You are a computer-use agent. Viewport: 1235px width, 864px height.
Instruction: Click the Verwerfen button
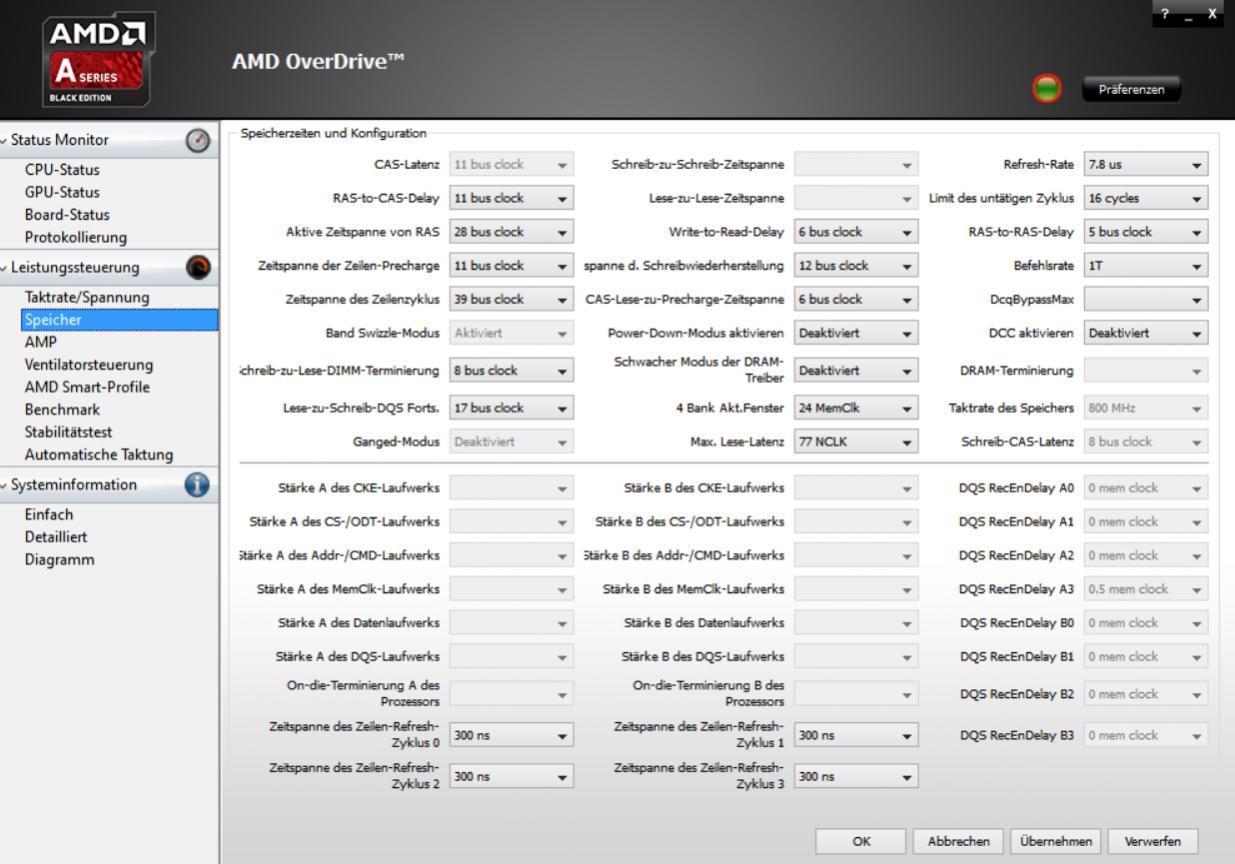pyautogui.click(x=1152, y=842)
